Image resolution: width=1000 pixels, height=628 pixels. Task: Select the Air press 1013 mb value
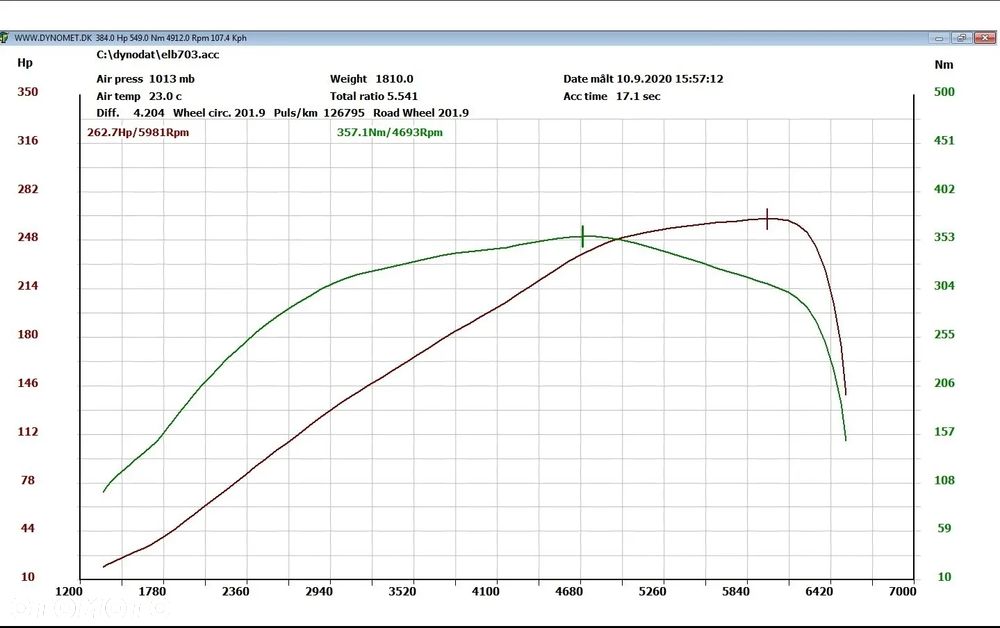pos(145,79)
